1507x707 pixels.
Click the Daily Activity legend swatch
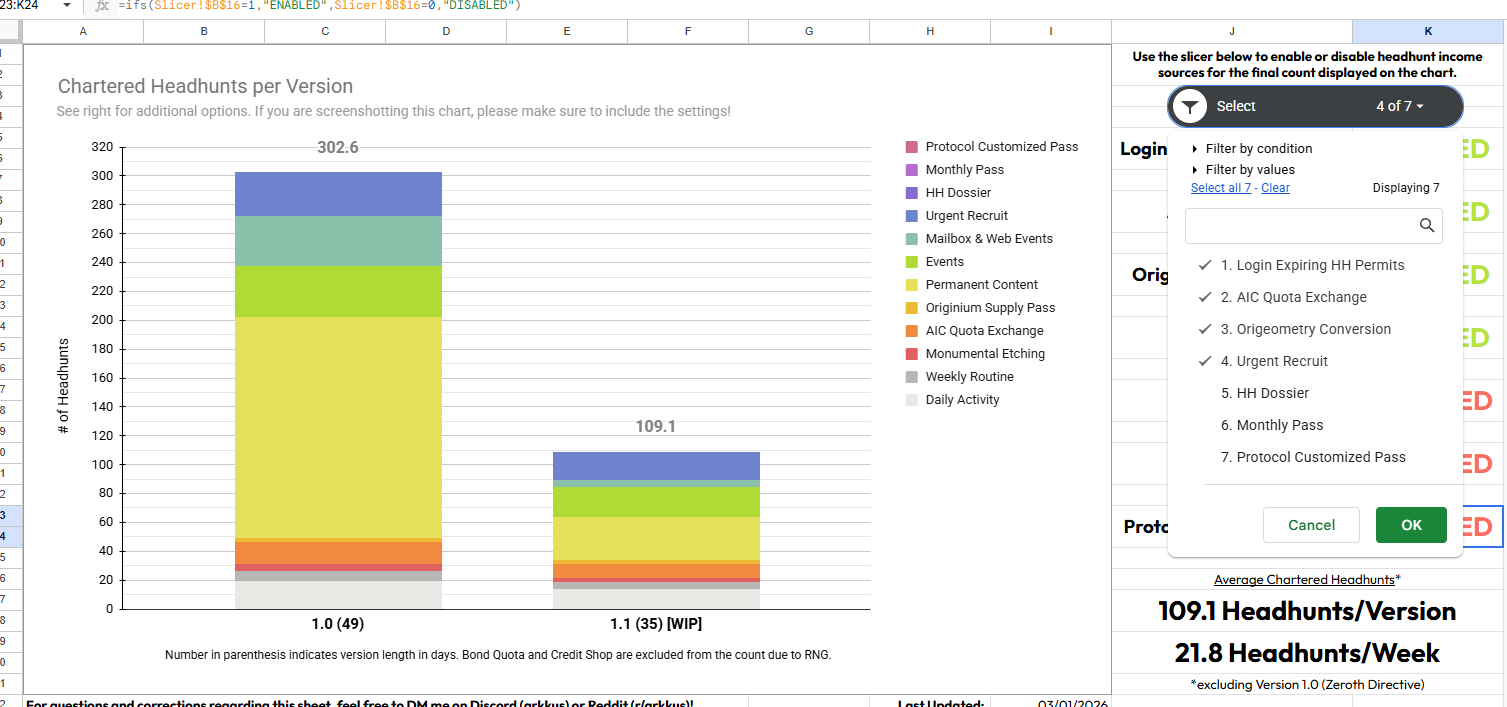pos(911,400)
